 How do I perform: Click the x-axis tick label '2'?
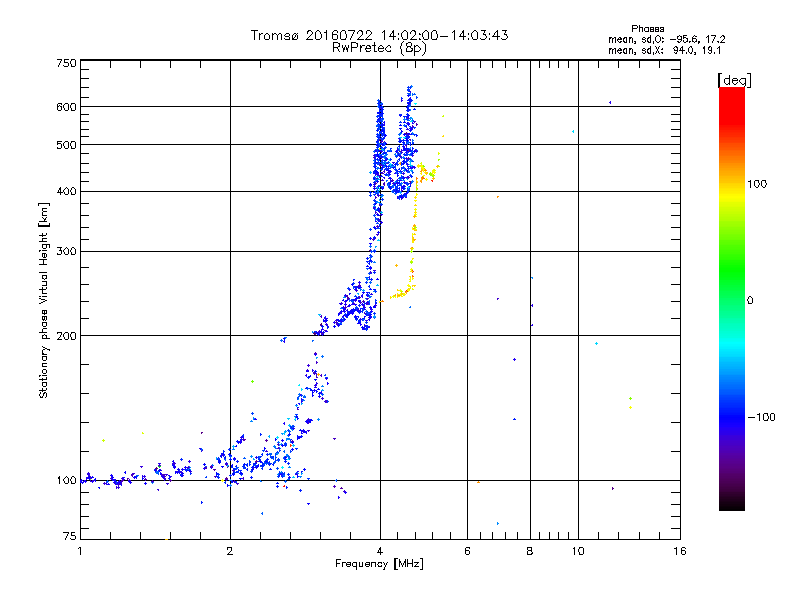pyautogui.click(x=230, y=551)
